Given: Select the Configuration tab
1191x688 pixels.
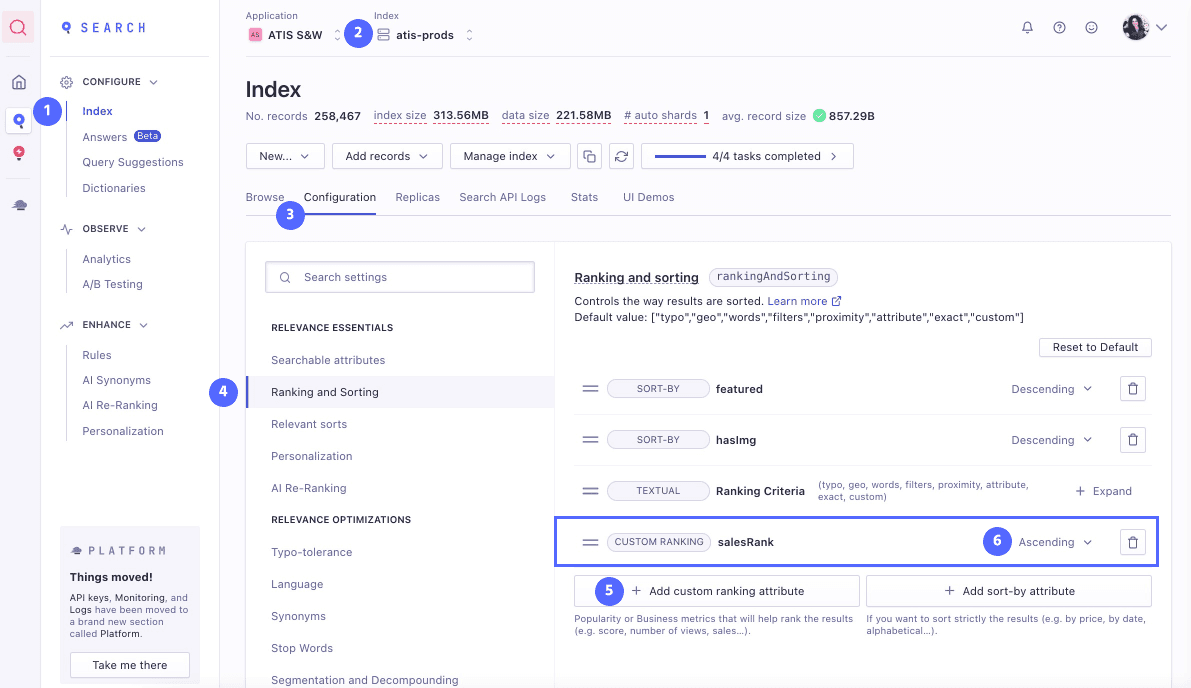Looking at the screenshot, I should (x=340, y=197).
